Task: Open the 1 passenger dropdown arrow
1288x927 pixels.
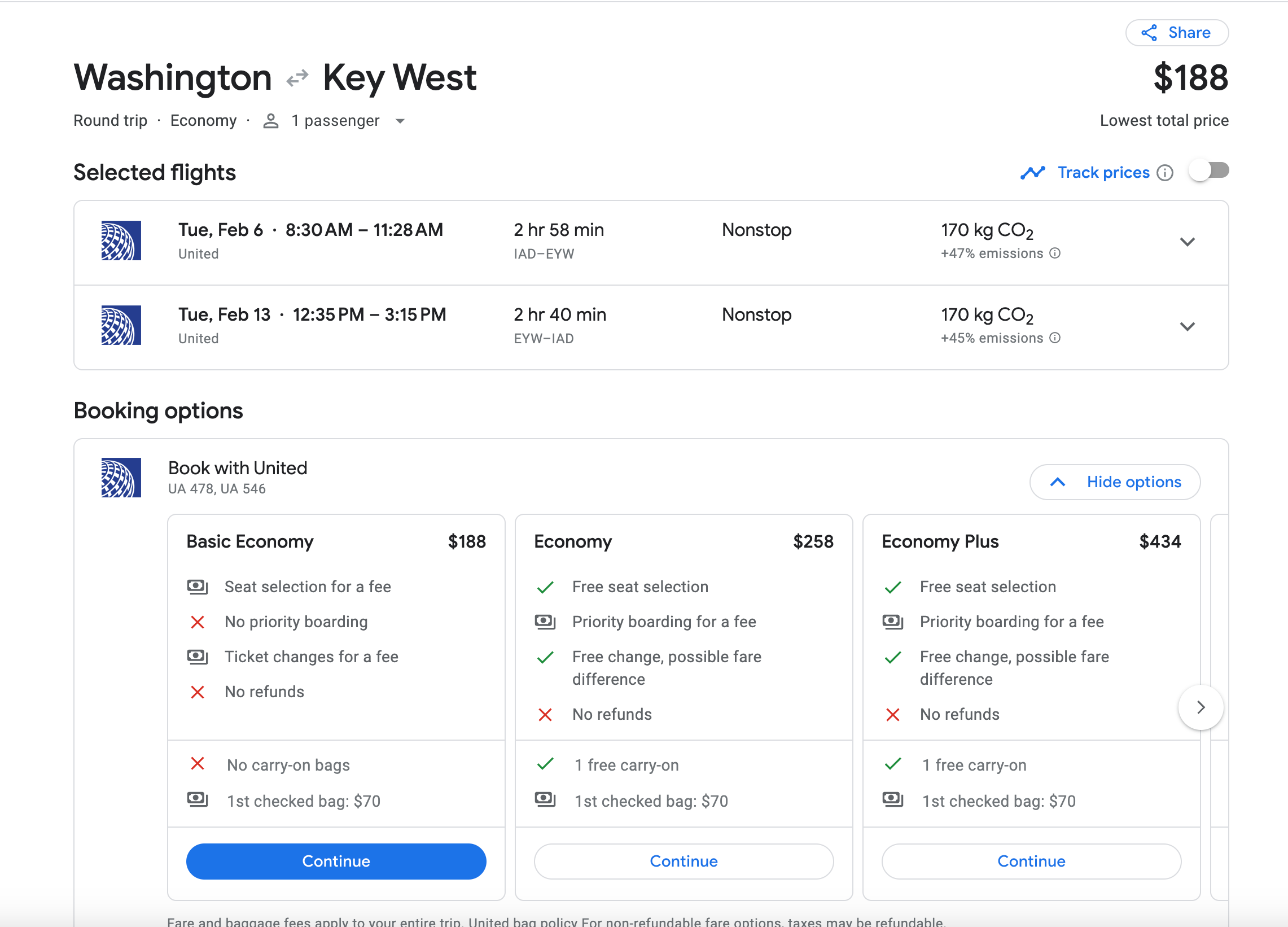Action: point(400,121)
